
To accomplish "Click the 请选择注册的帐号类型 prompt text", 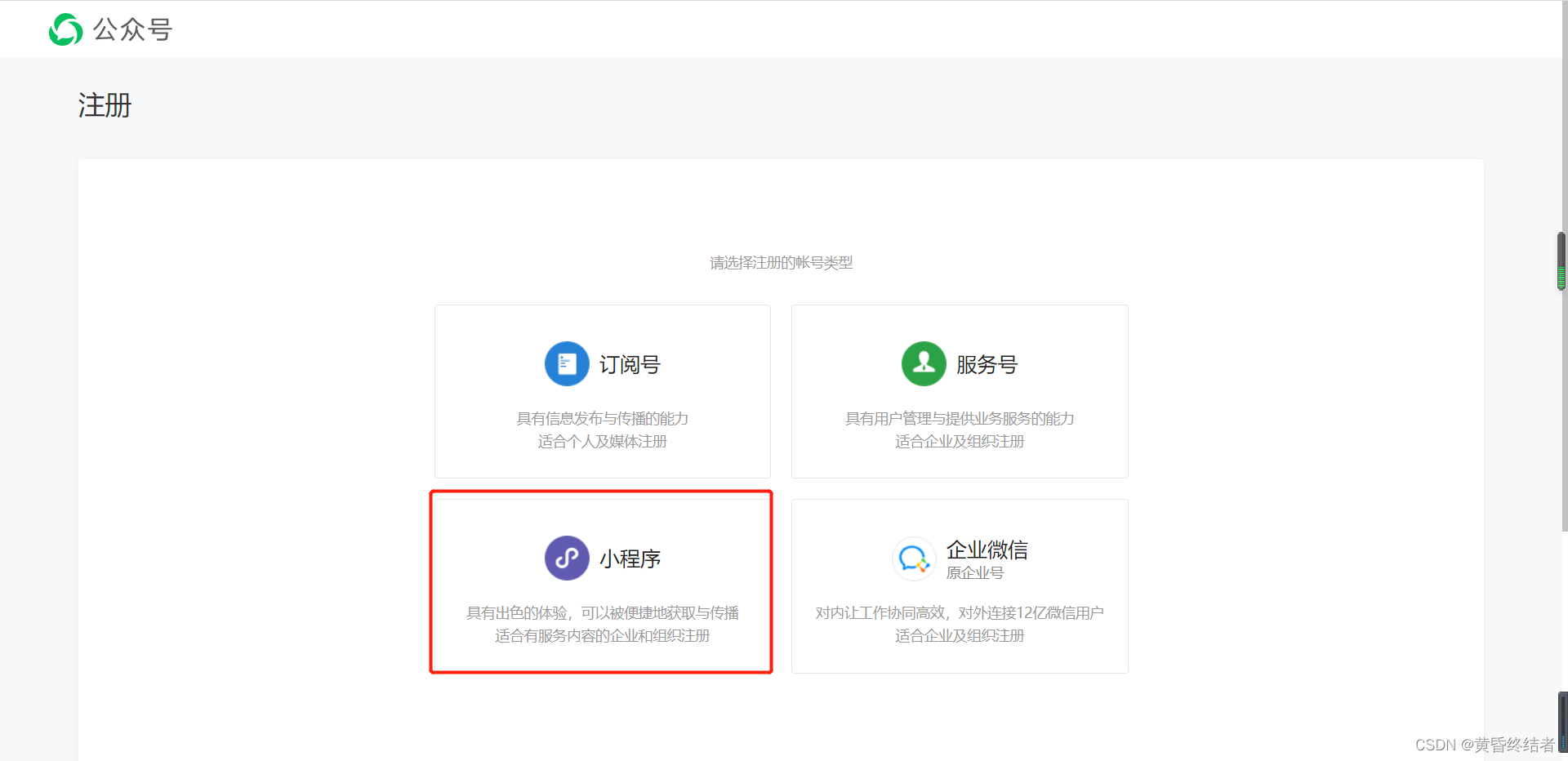I will (x=781, y=263).
